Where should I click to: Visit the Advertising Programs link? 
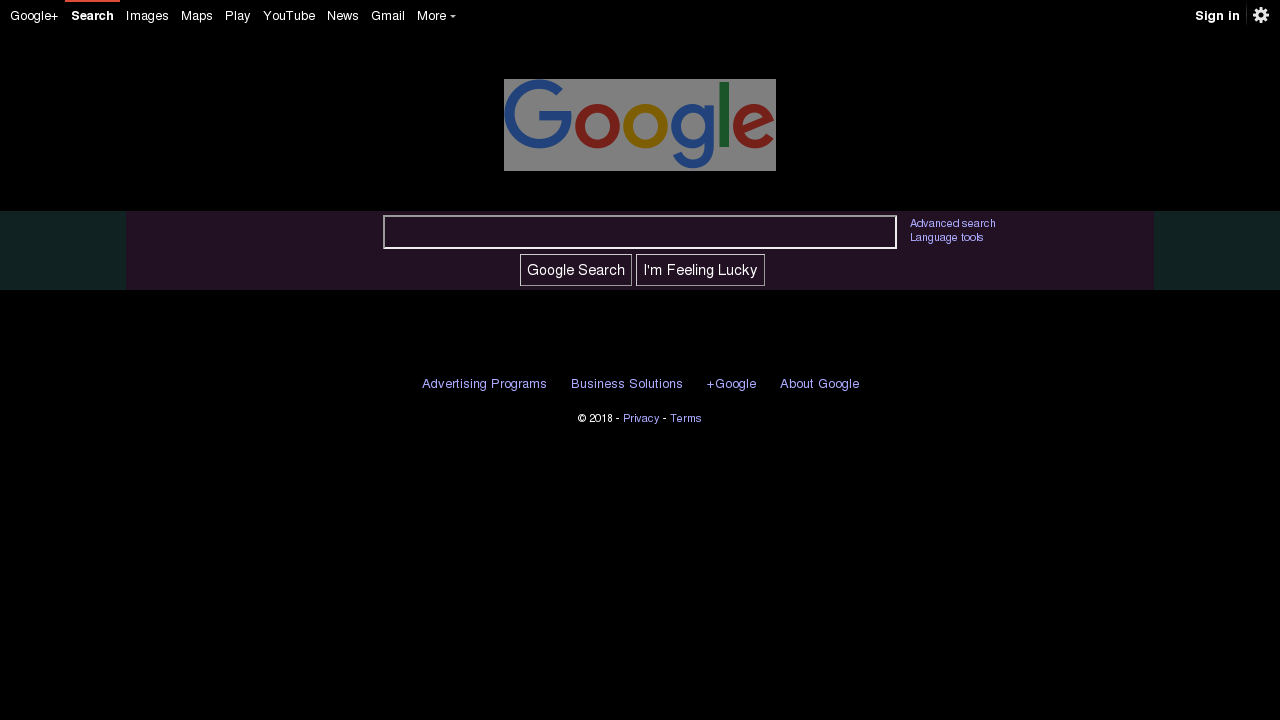pyautogui.click(x=484, y=384)
